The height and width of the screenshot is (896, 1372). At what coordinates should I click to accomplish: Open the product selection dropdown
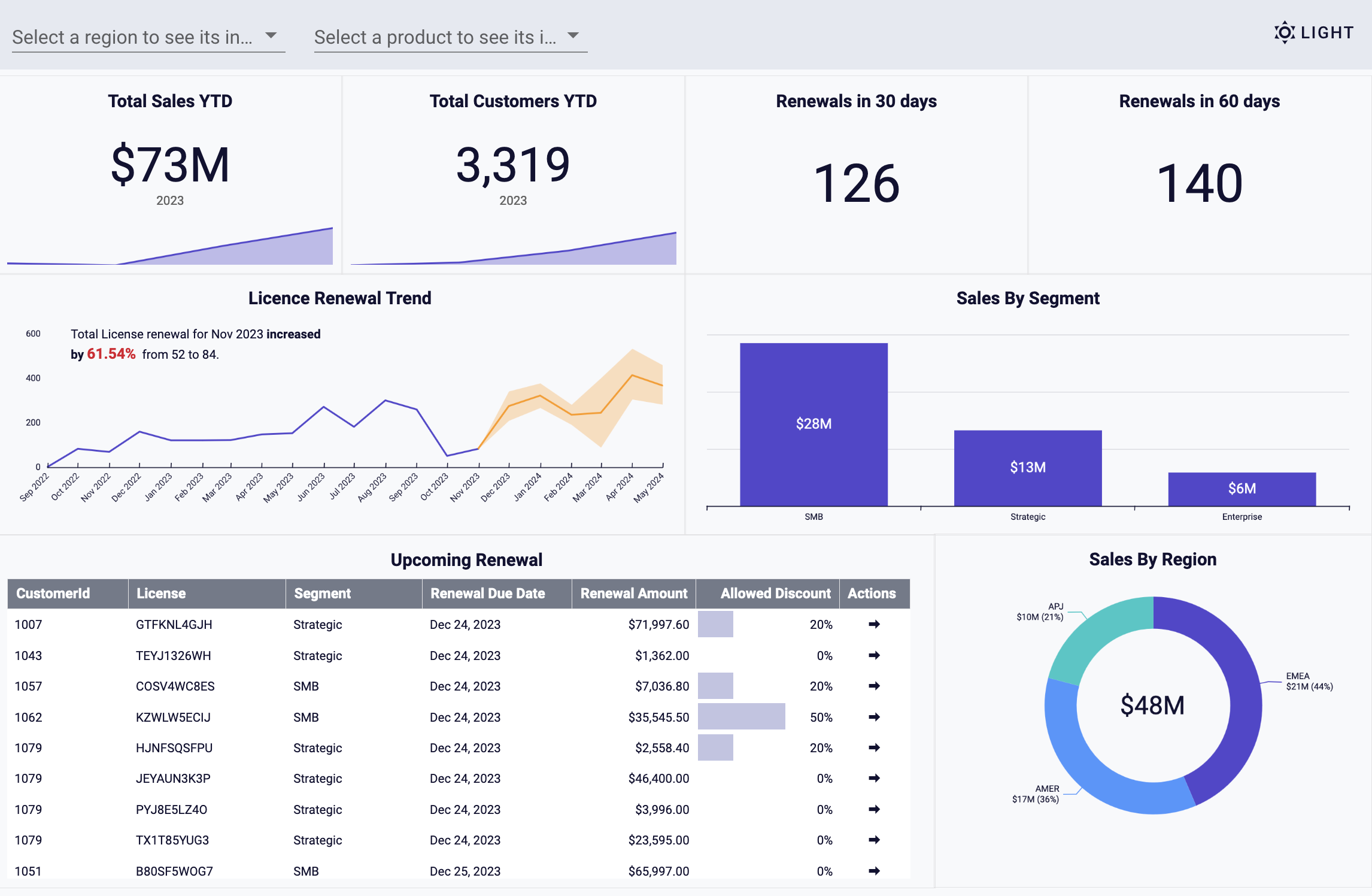pos(450,37)
